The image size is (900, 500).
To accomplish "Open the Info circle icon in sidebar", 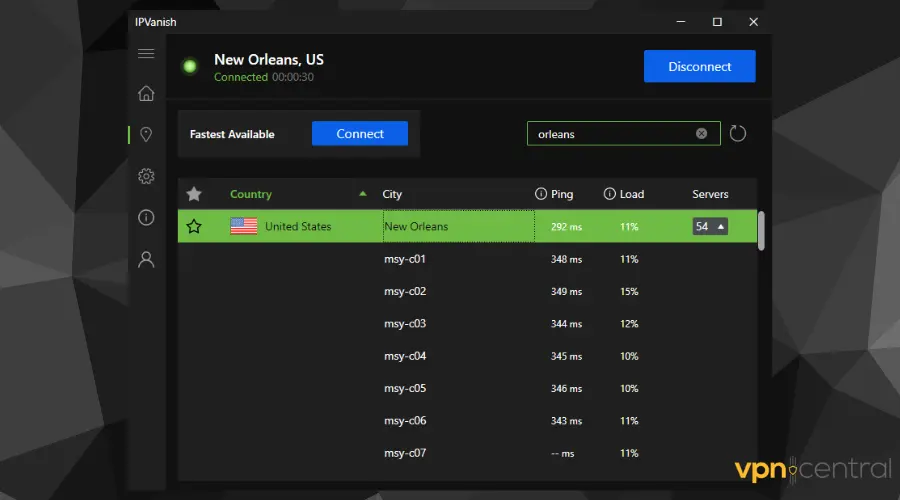I will click(x=146, y=218).
